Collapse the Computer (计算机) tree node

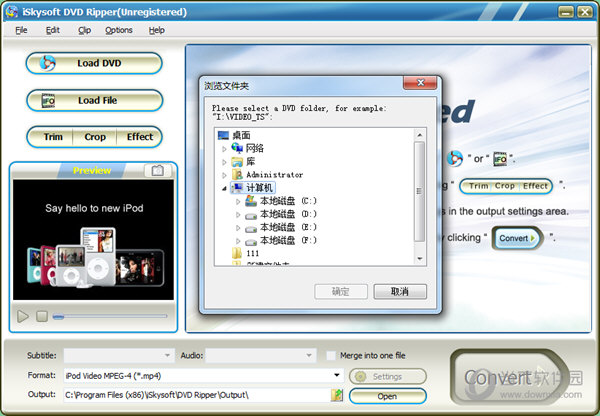tap(224, 188)
